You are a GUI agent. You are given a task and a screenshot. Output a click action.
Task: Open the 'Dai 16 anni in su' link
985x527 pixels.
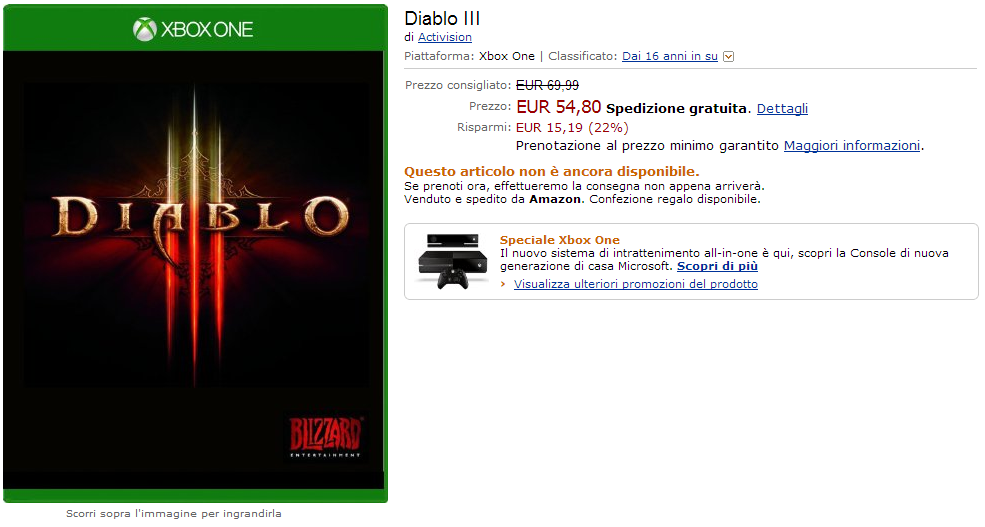[x=670, y=56]
